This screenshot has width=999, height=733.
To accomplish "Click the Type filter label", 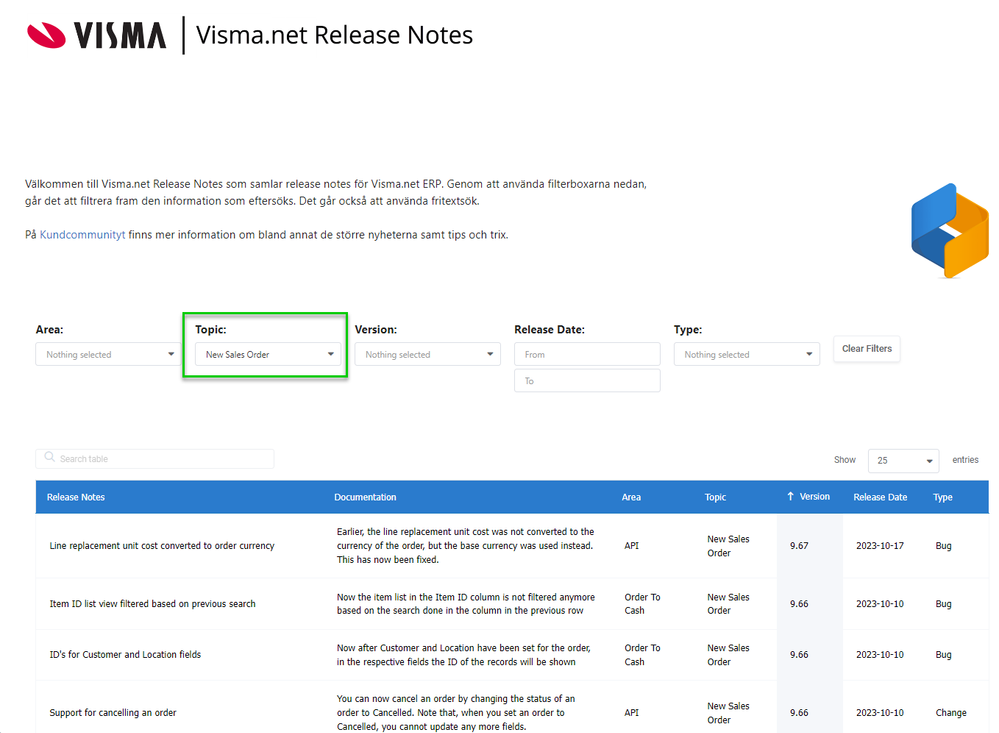I will [x=688, y=330].
